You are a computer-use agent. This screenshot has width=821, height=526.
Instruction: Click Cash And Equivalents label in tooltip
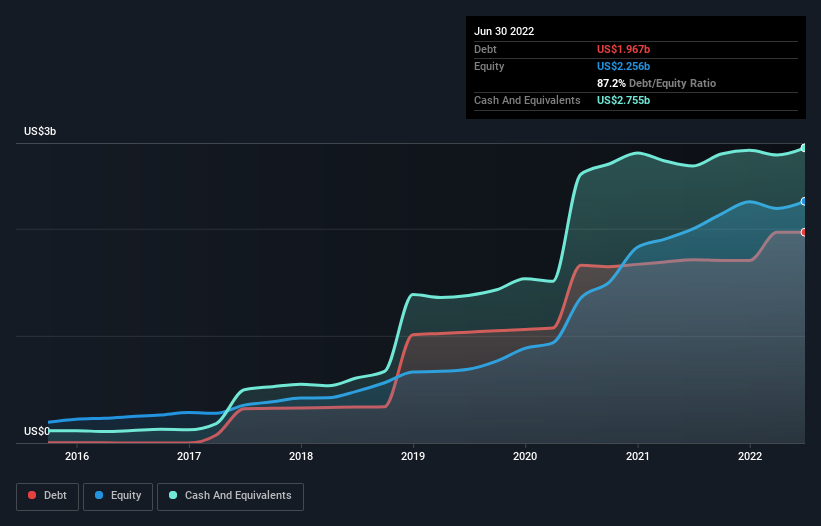tap(527, 100)
